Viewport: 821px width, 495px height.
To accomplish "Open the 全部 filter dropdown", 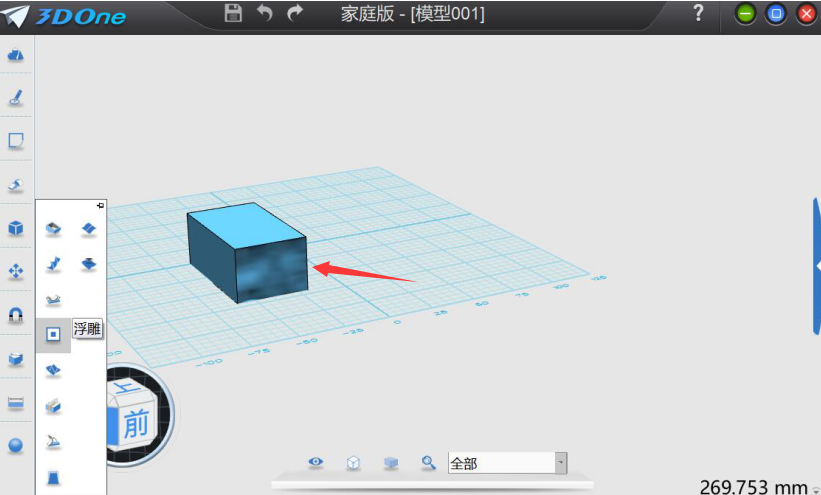I will [x=507, y=463].
